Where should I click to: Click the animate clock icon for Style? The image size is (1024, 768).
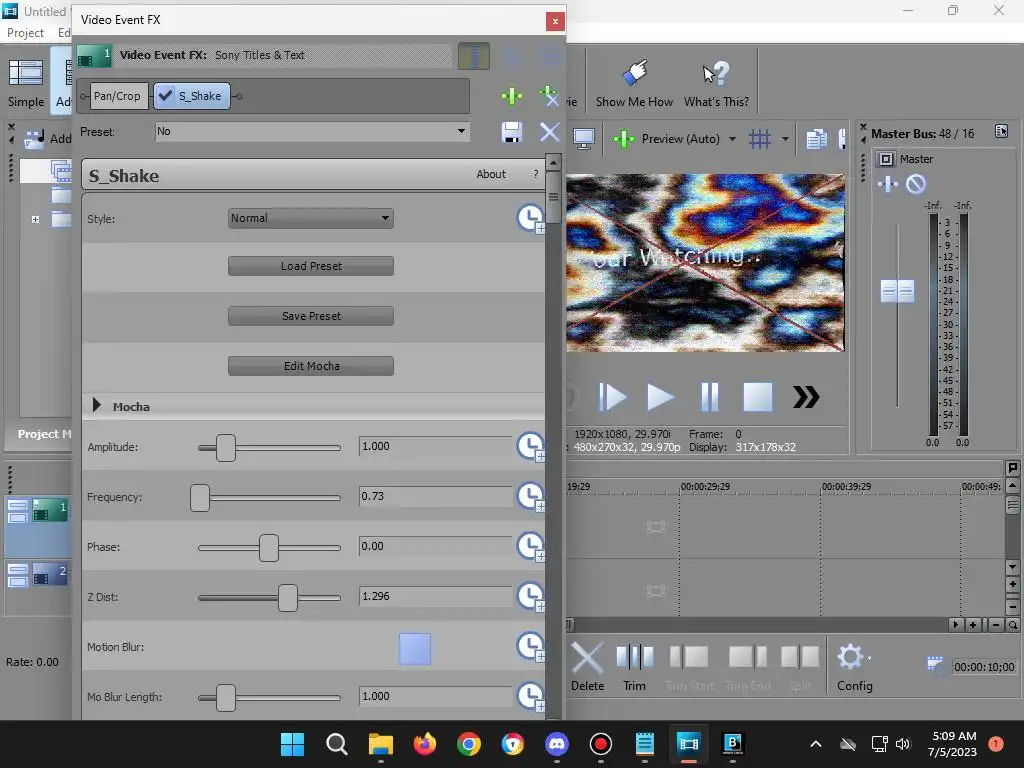coord(530,218)
